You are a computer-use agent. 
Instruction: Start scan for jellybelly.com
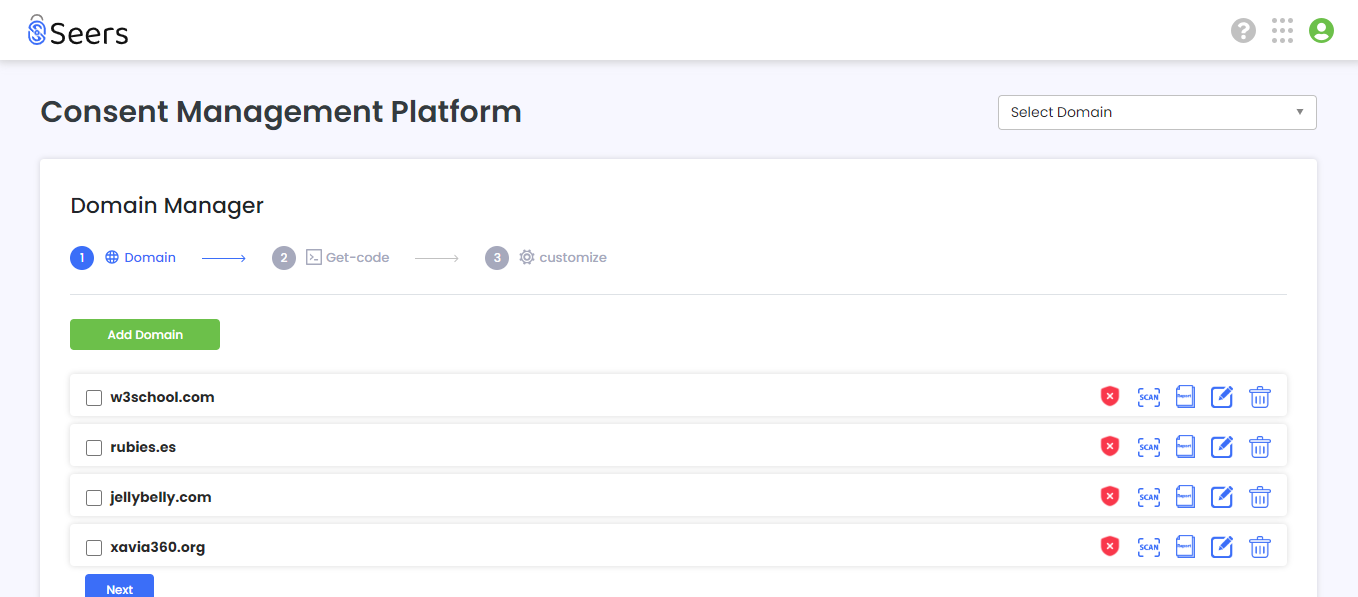1149,497
